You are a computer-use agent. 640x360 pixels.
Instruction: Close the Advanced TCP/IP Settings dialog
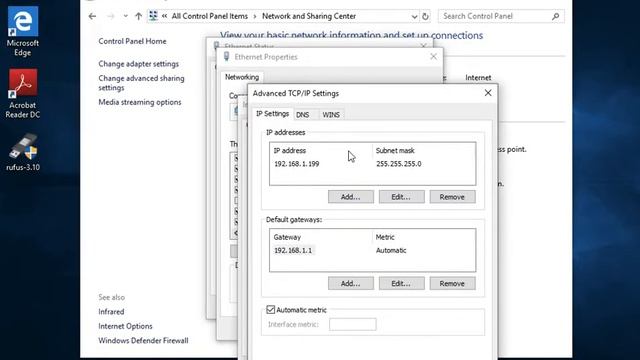tap(488, 93)
